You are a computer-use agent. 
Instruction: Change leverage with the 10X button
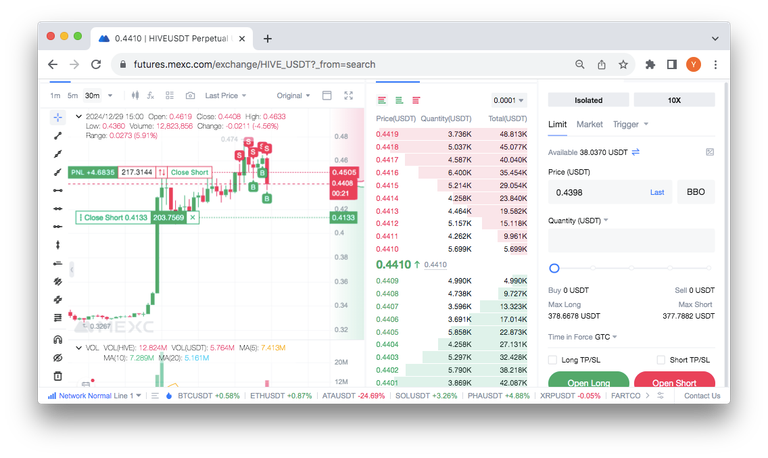(x=674, y=100)
